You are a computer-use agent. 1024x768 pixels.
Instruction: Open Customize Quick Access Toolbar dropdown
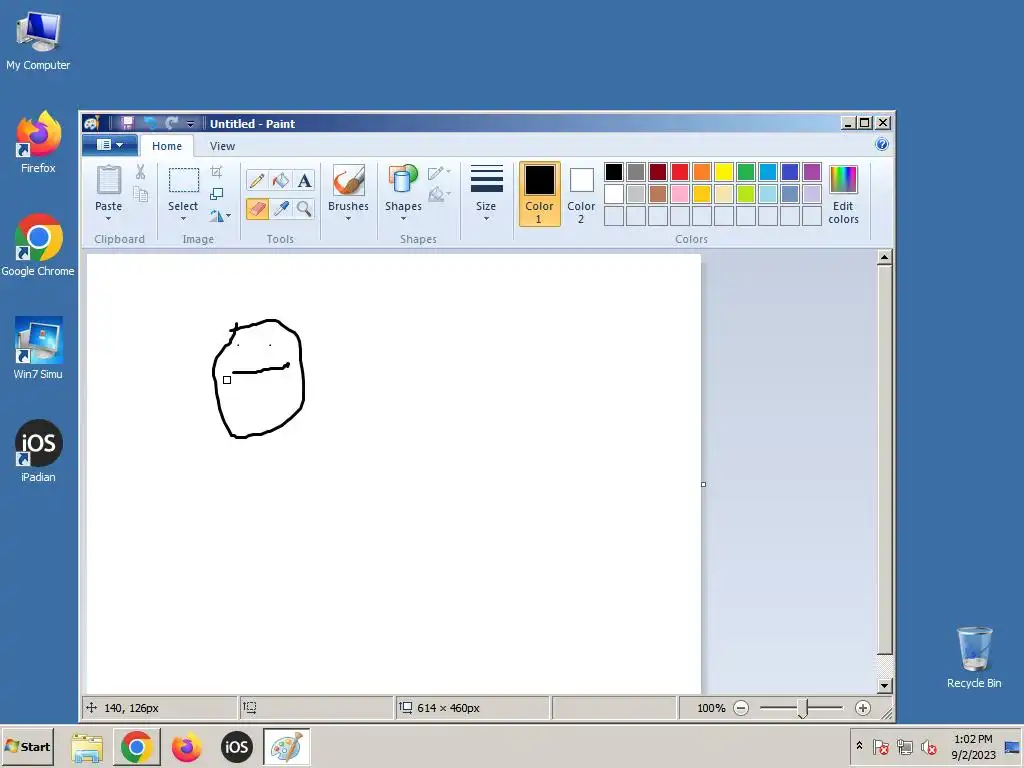(190, 123)
